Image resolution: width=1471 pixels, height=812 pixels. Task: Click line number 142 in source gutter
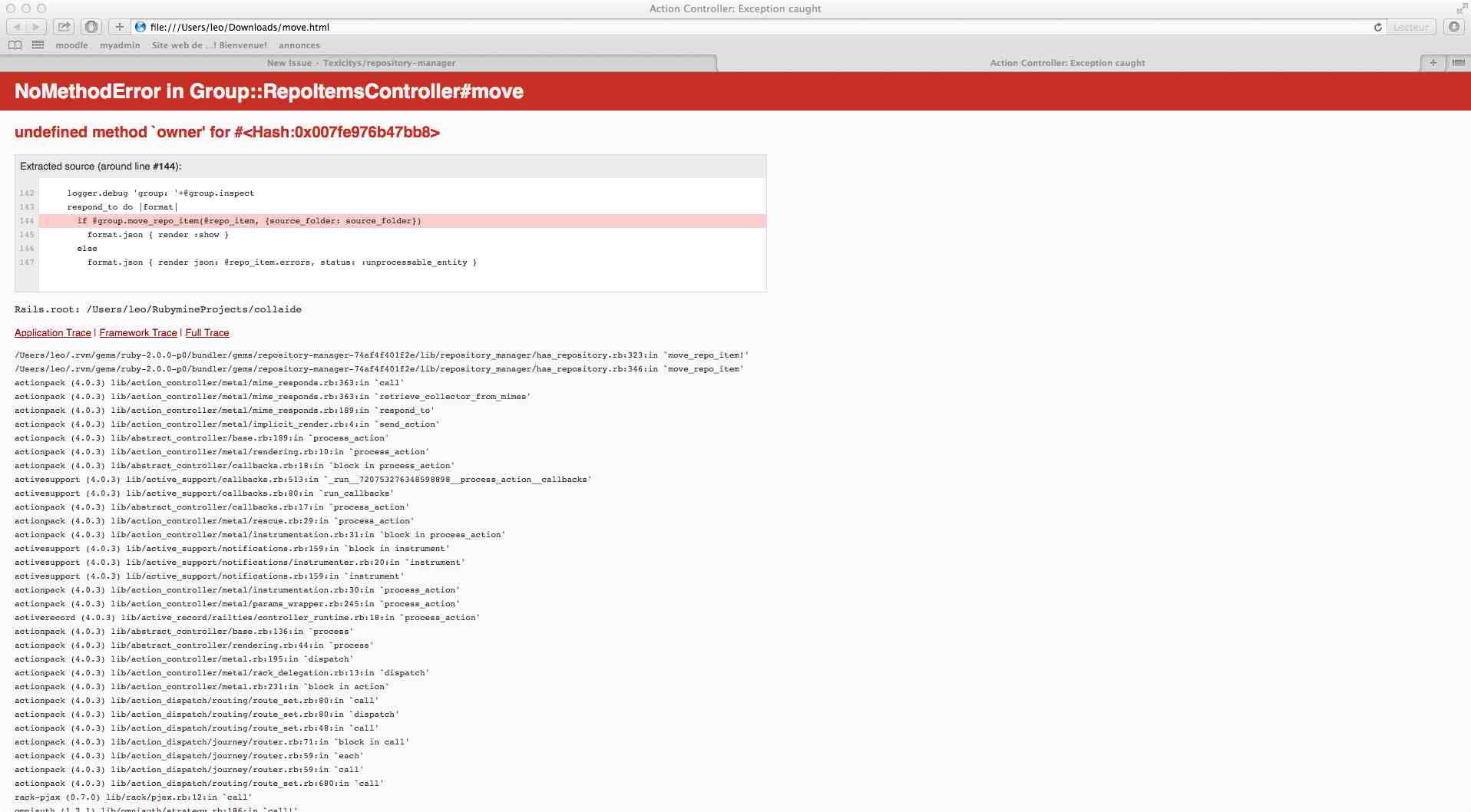27,193
